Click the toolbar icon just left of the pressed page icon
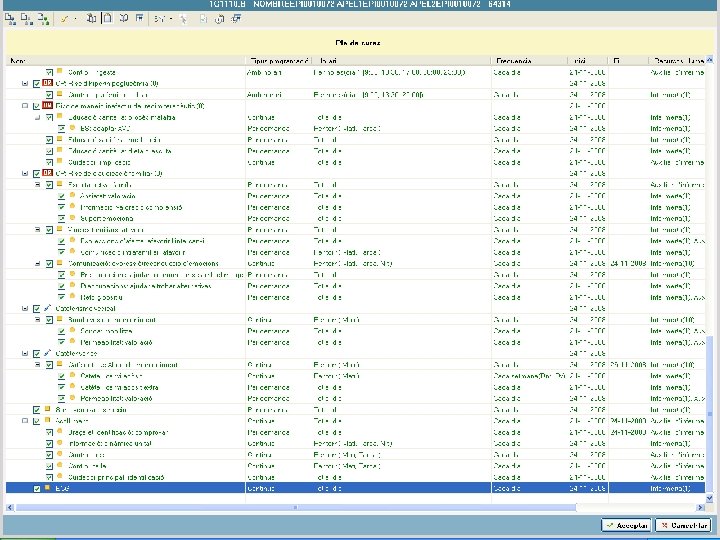 (91, 19)
